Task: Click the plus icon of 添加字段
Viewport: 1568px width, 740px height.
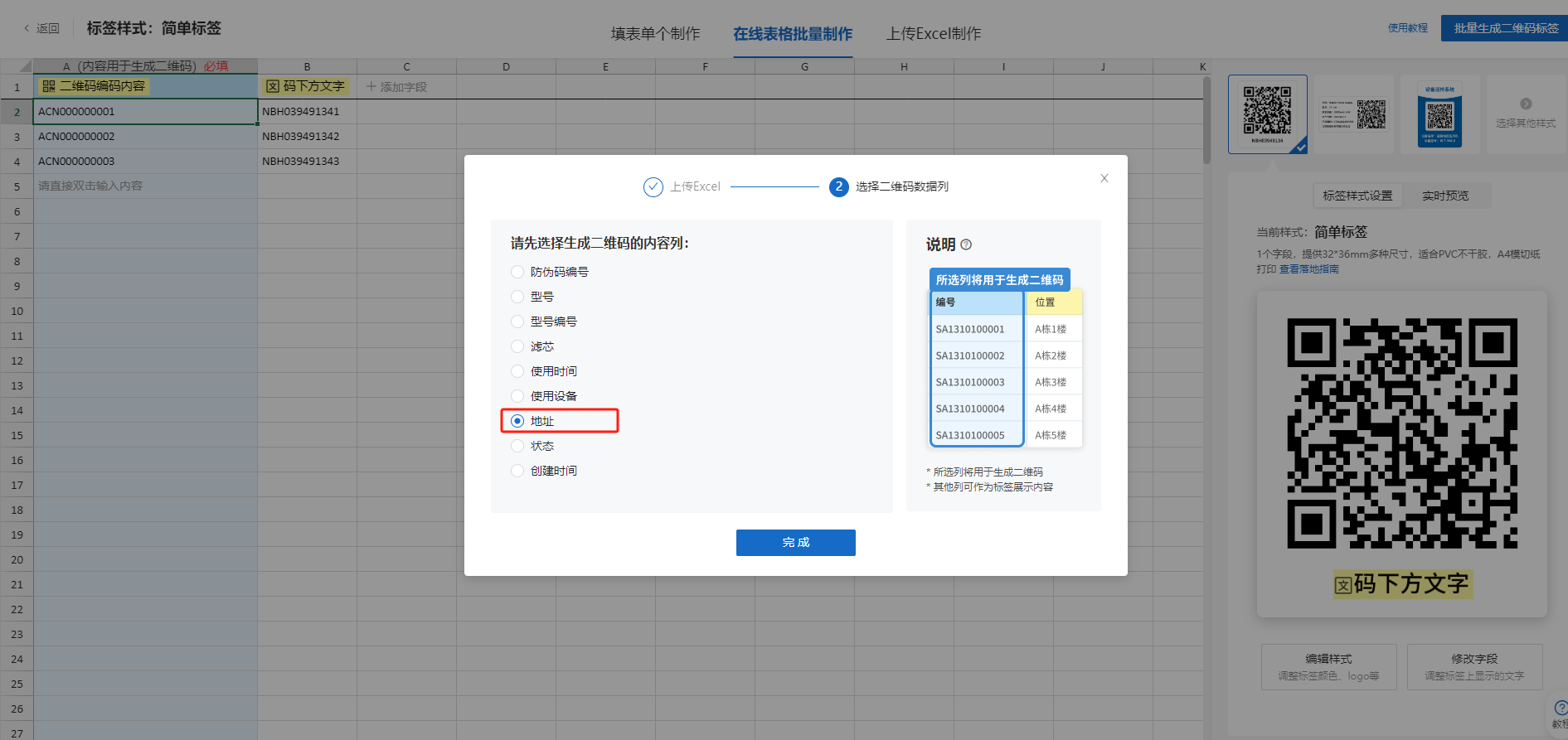Action: [x=371, y=86]
